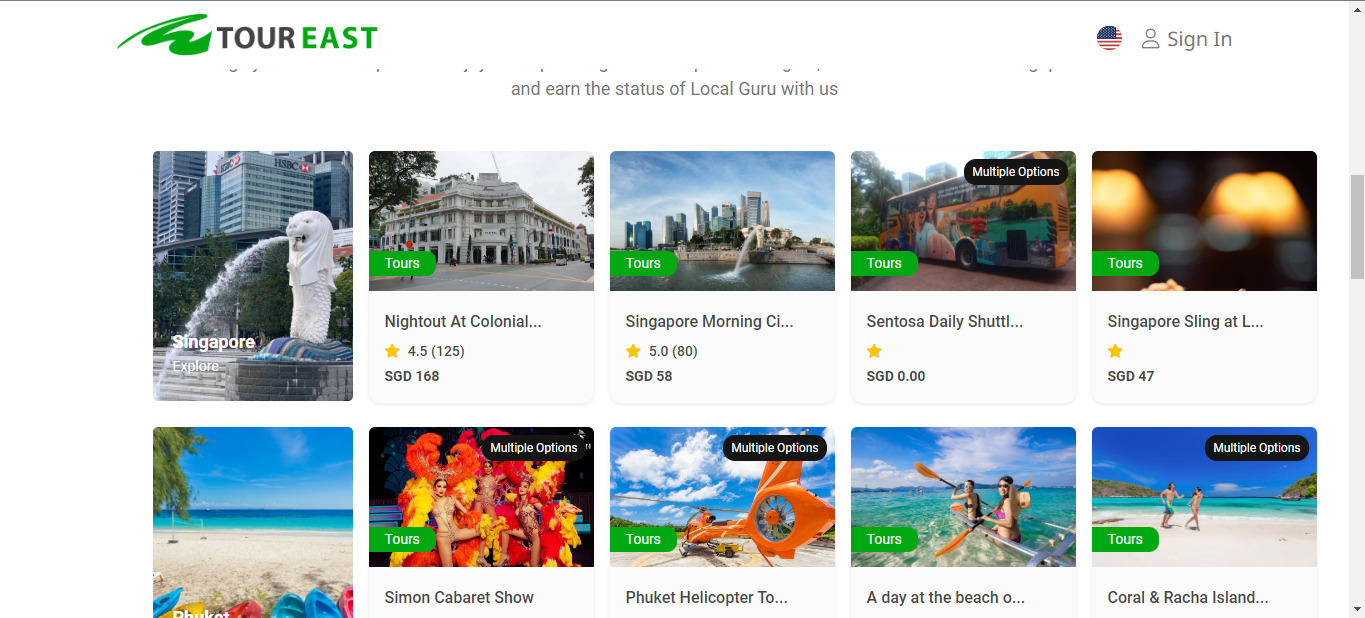Open the Sign In link
The image size is (1365, 618).
pos(1199,39)
